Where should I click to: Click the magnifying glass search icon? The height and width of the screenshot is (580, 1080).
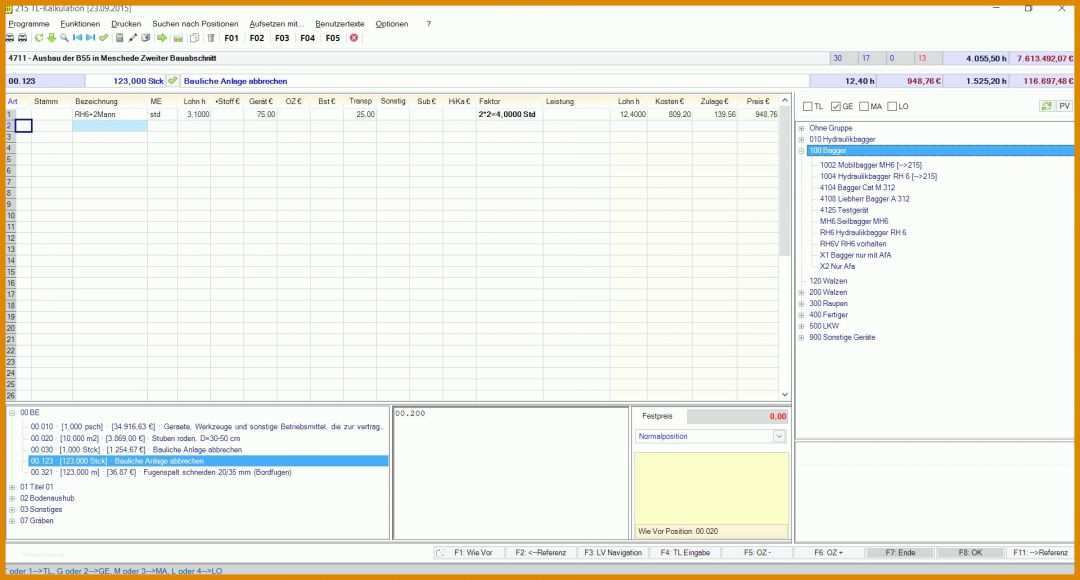(x=64, y=38)
